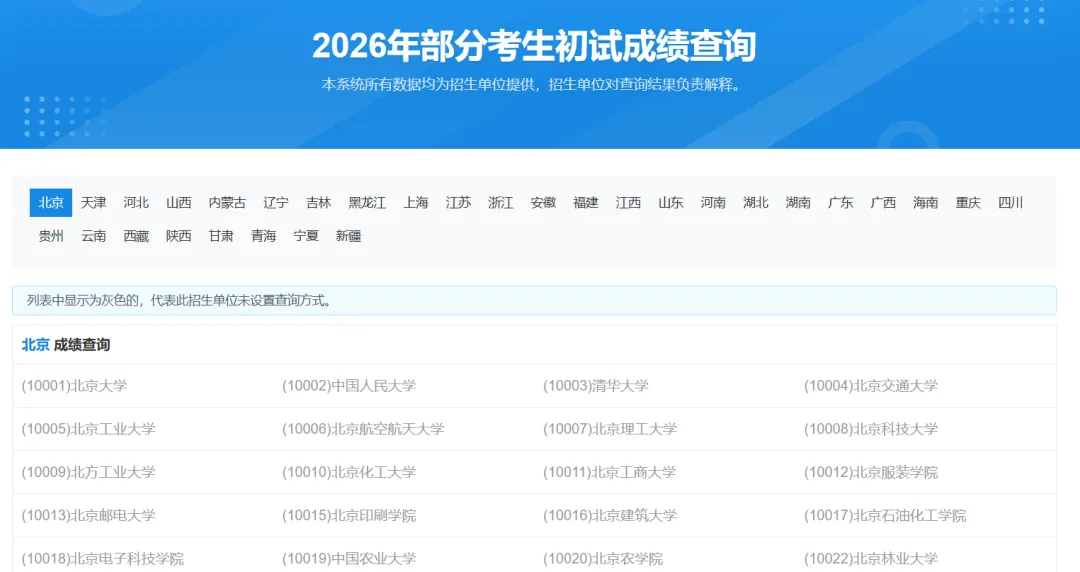Open the 四川 province tab

pos(1010,203)
